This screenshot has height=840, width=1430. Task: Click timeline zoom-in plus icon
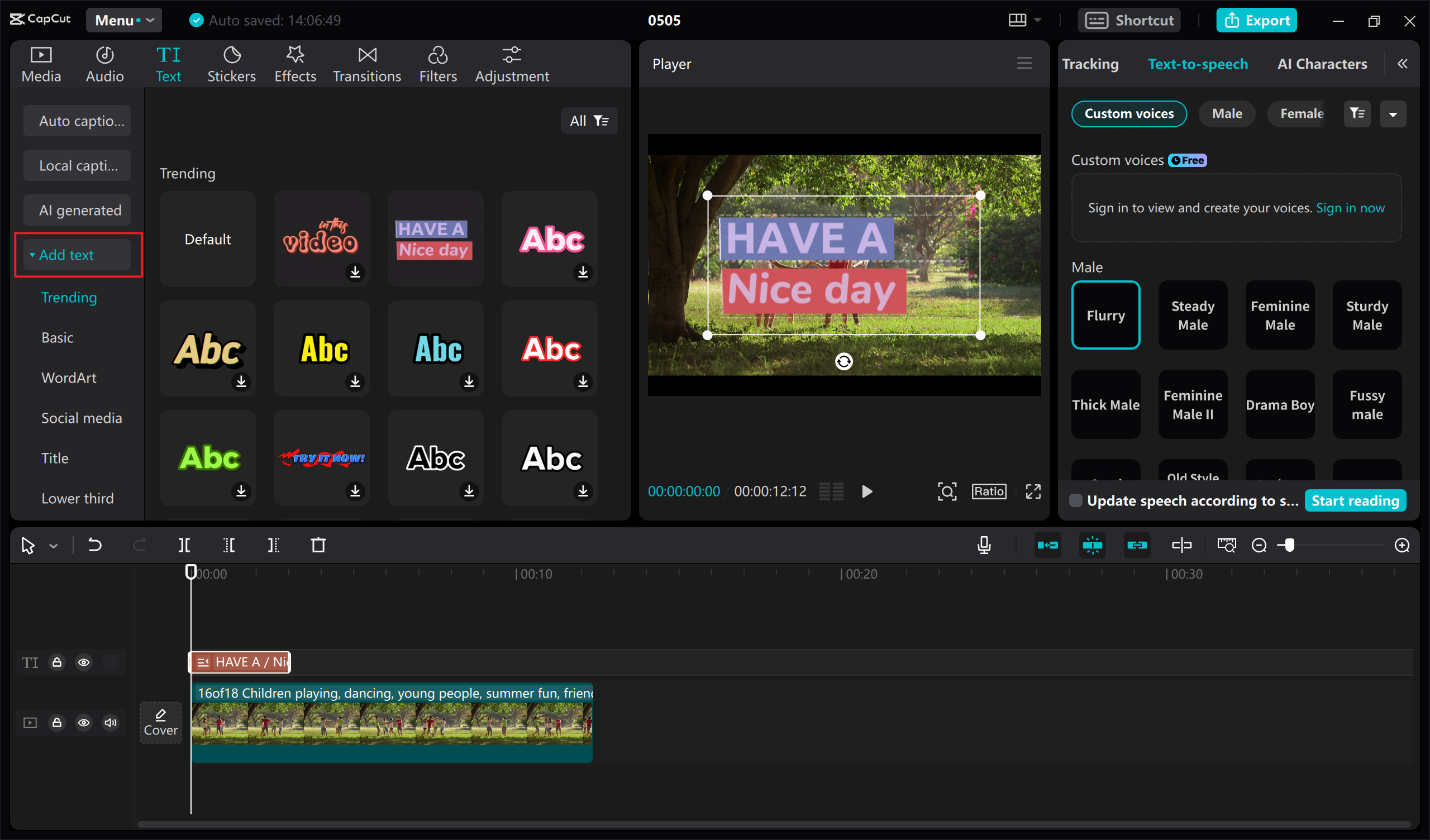pos(1402,546)
